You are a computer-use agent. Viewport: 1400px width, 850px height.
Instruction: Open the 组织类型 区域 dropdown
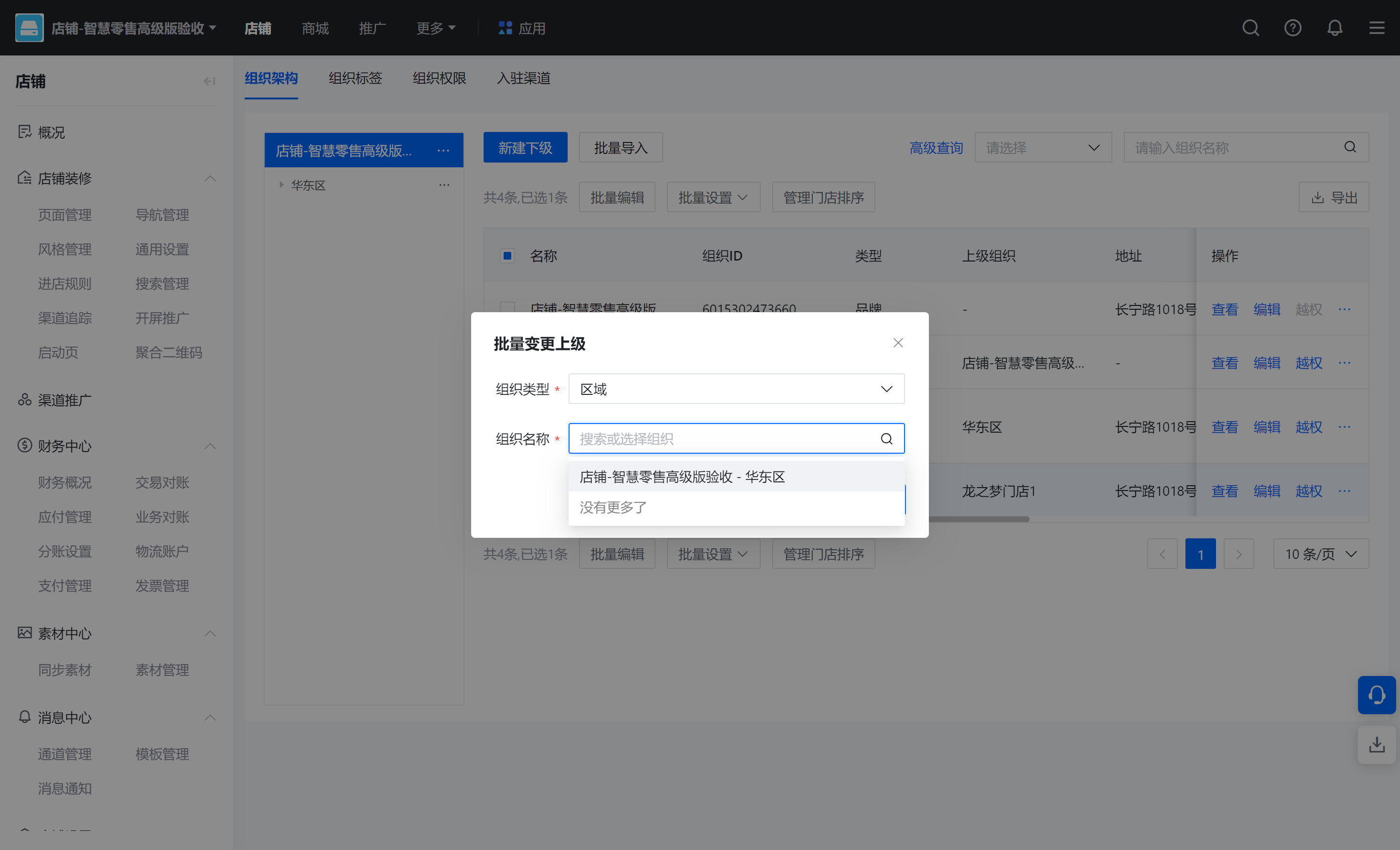(x=736, y=389)
